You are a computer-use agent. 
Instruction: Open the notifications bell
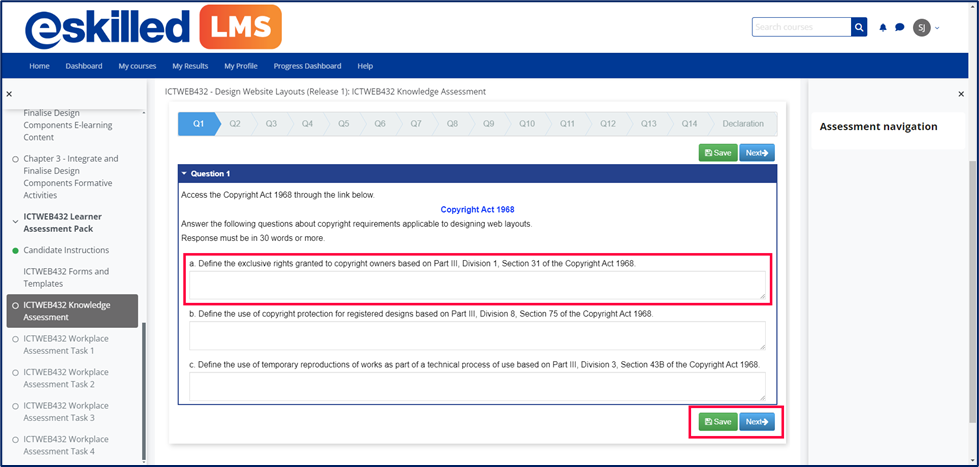[883, 27]
